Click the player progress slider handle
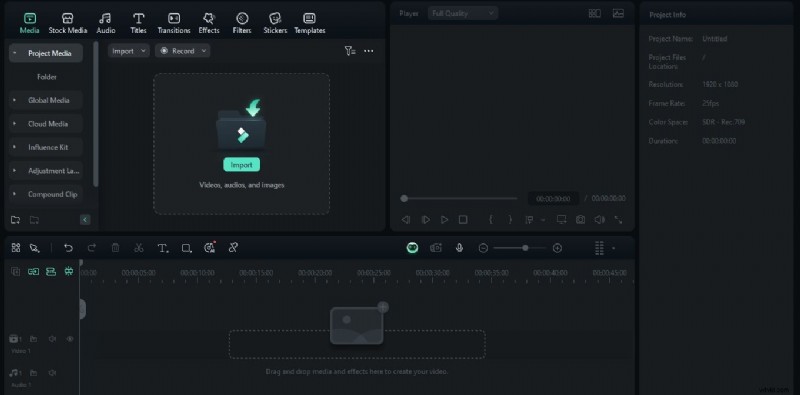This screenshot has height=395, width=800. [x=404, y=199]
